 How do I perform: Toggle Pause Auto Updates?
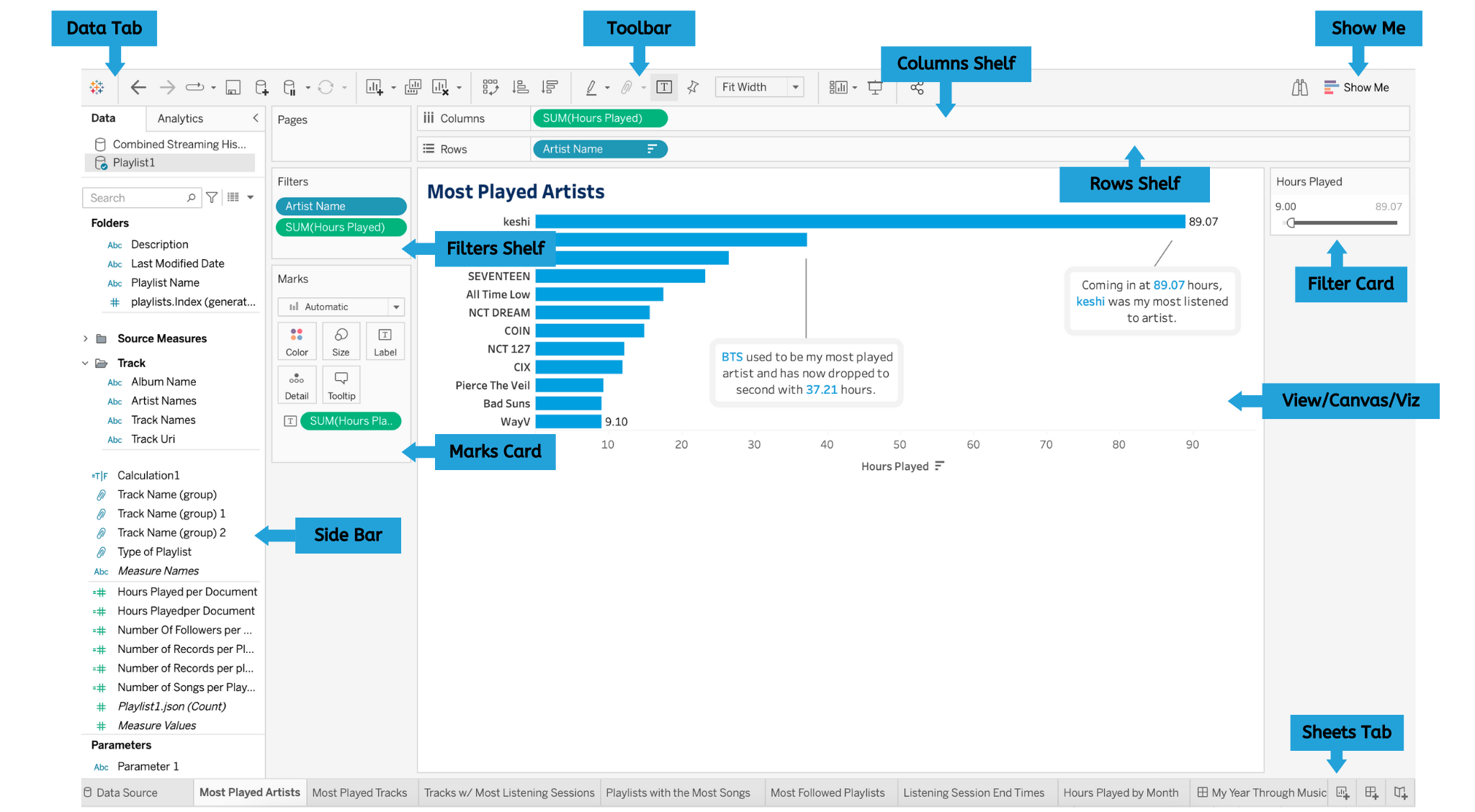click(290, 87)
